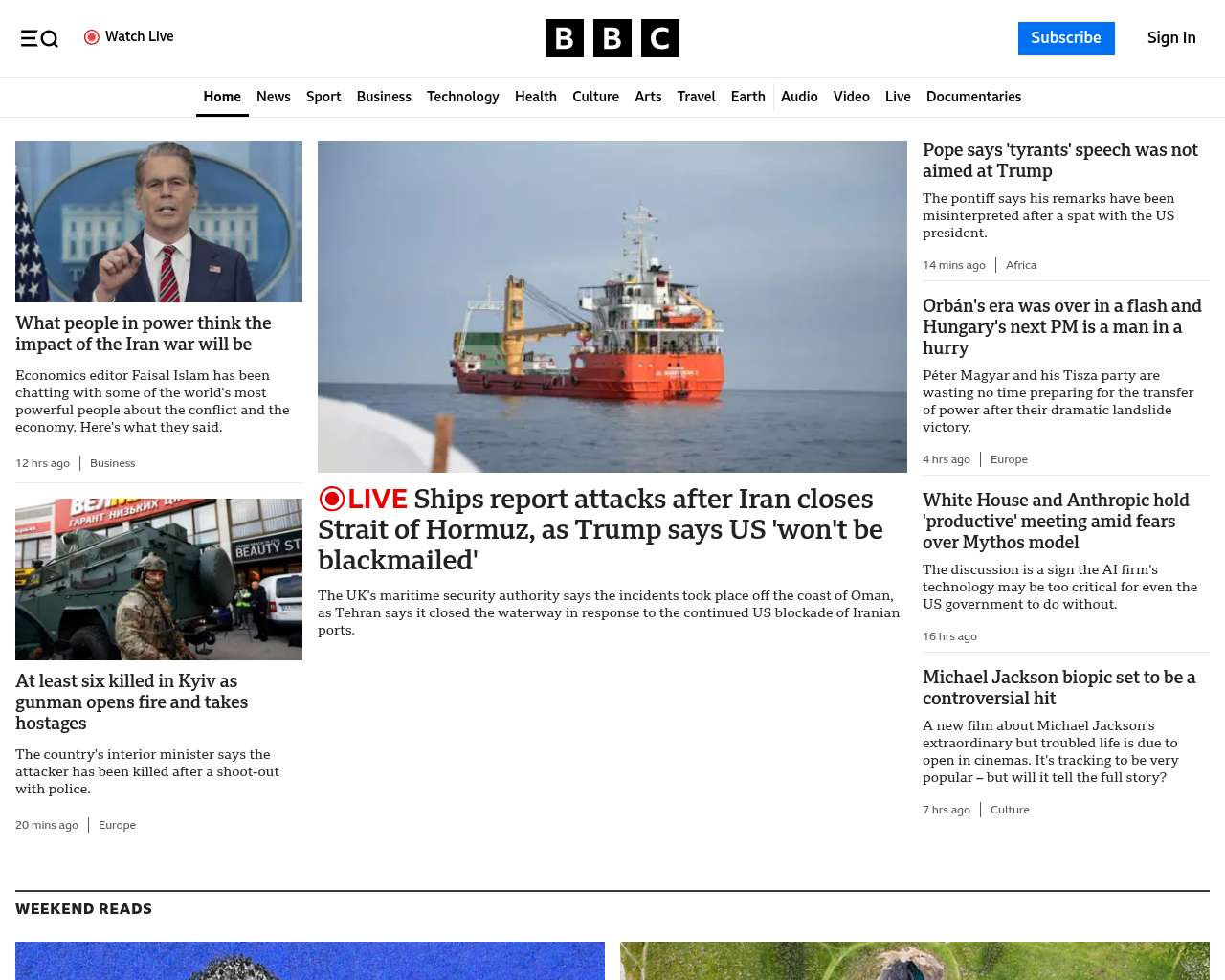This screenshot has width=1225, height=980.
Task: Select the Home tab in navigation
Action: [222, 97]
